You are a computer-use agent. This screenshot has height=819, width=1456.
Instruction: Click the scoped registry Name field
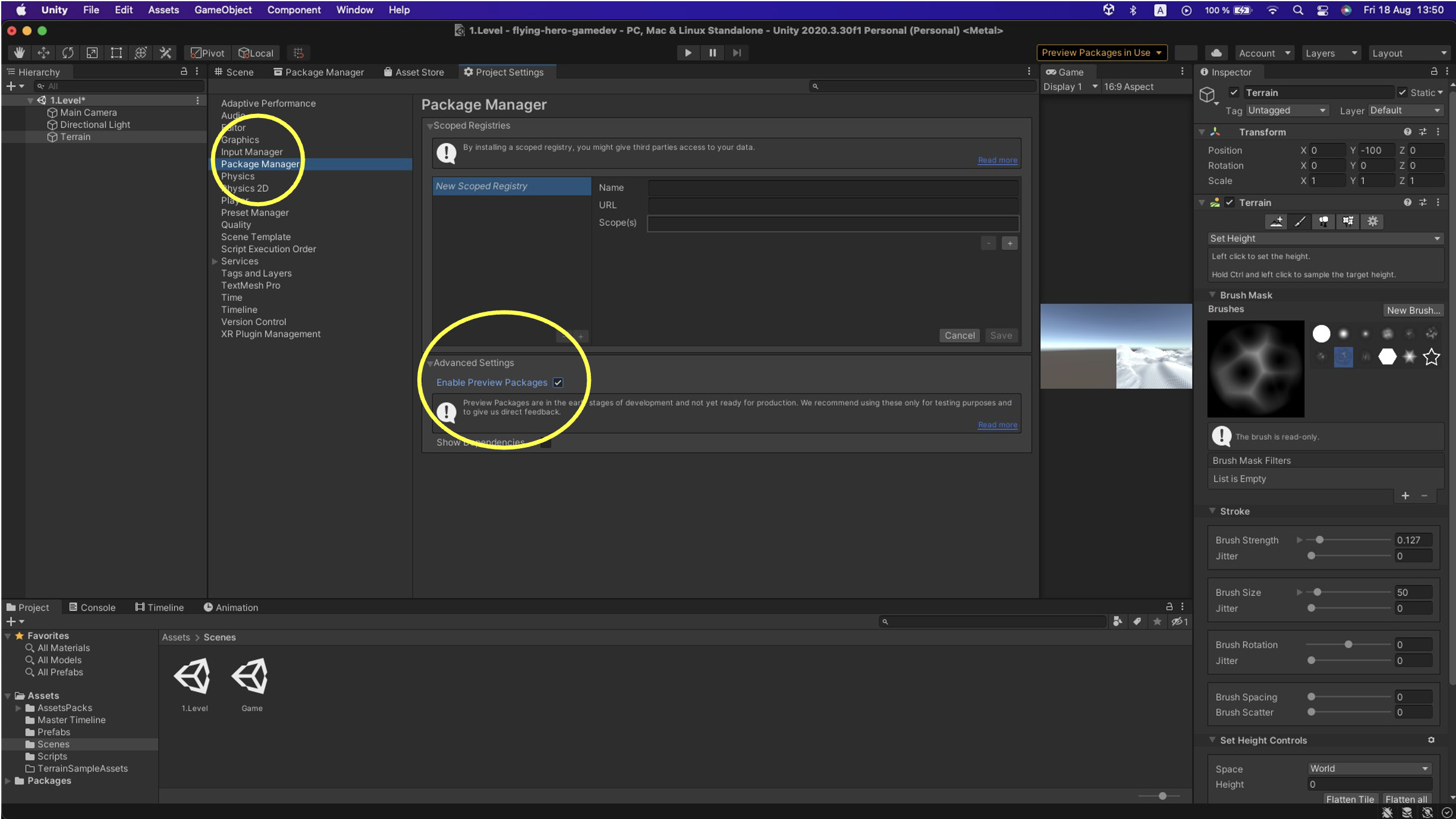(x=833, y=188)
